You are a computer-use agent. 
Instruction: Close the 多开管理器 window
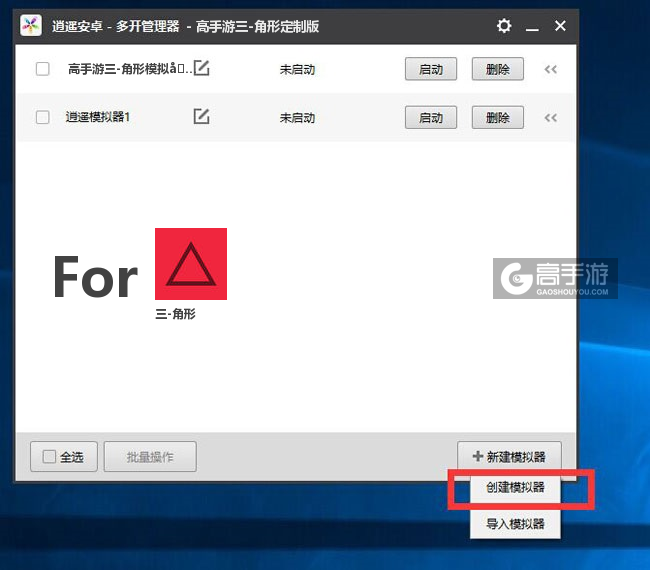point(560,26)
